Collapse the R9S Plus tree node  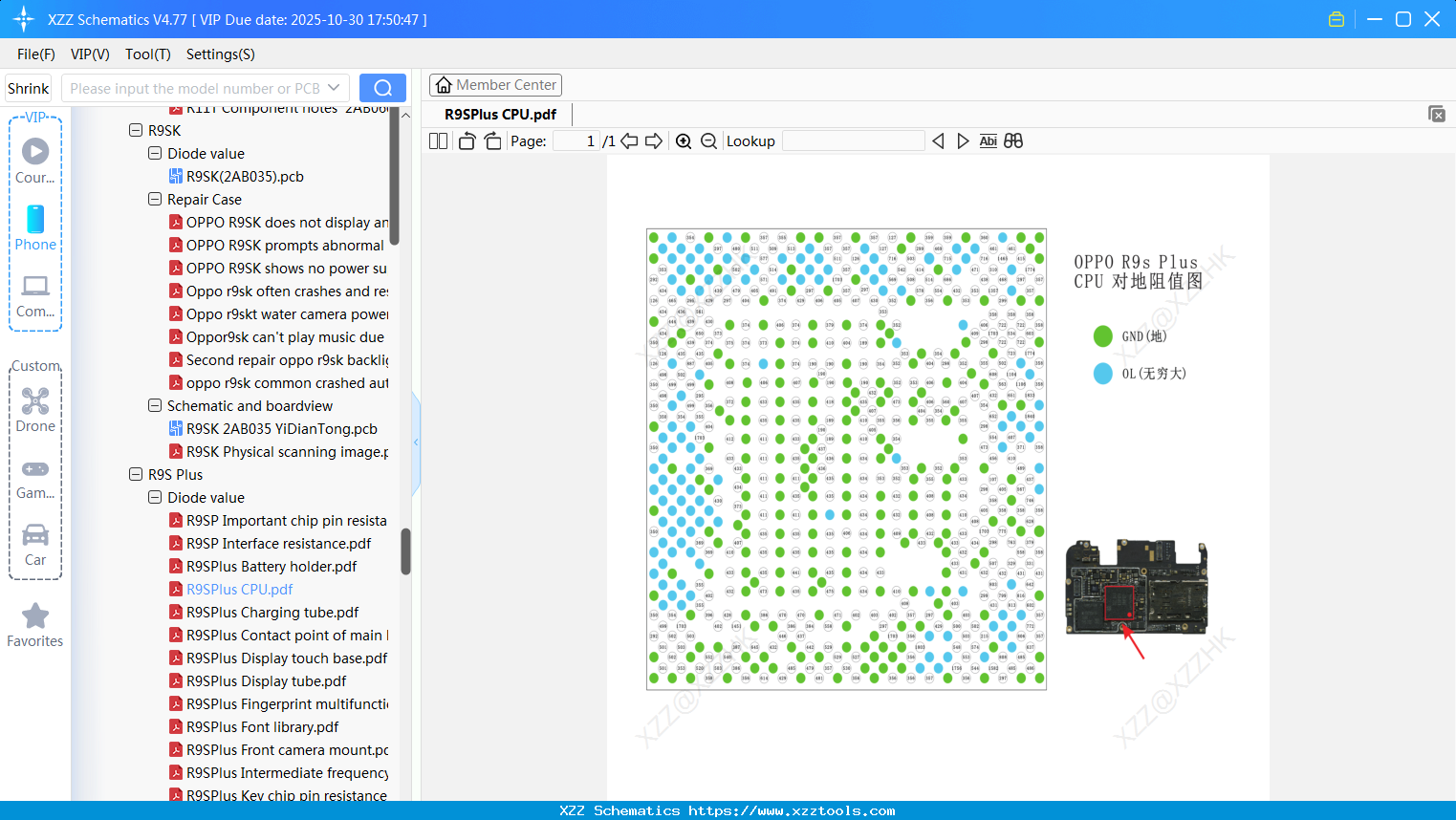click(136, 474)
